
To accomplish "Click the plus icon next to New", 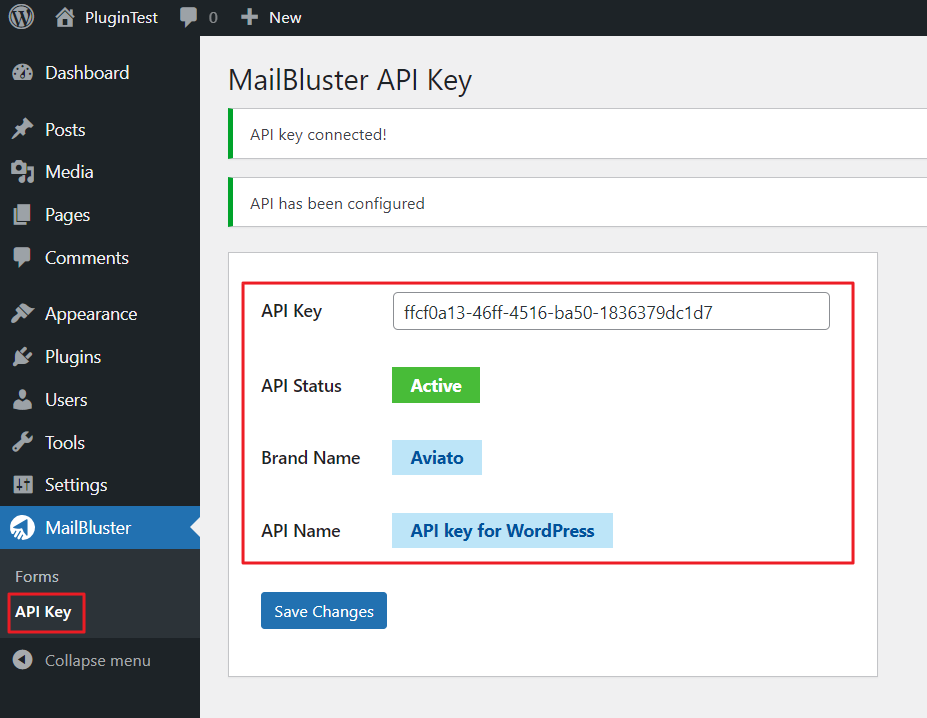I will click(250, 17).
